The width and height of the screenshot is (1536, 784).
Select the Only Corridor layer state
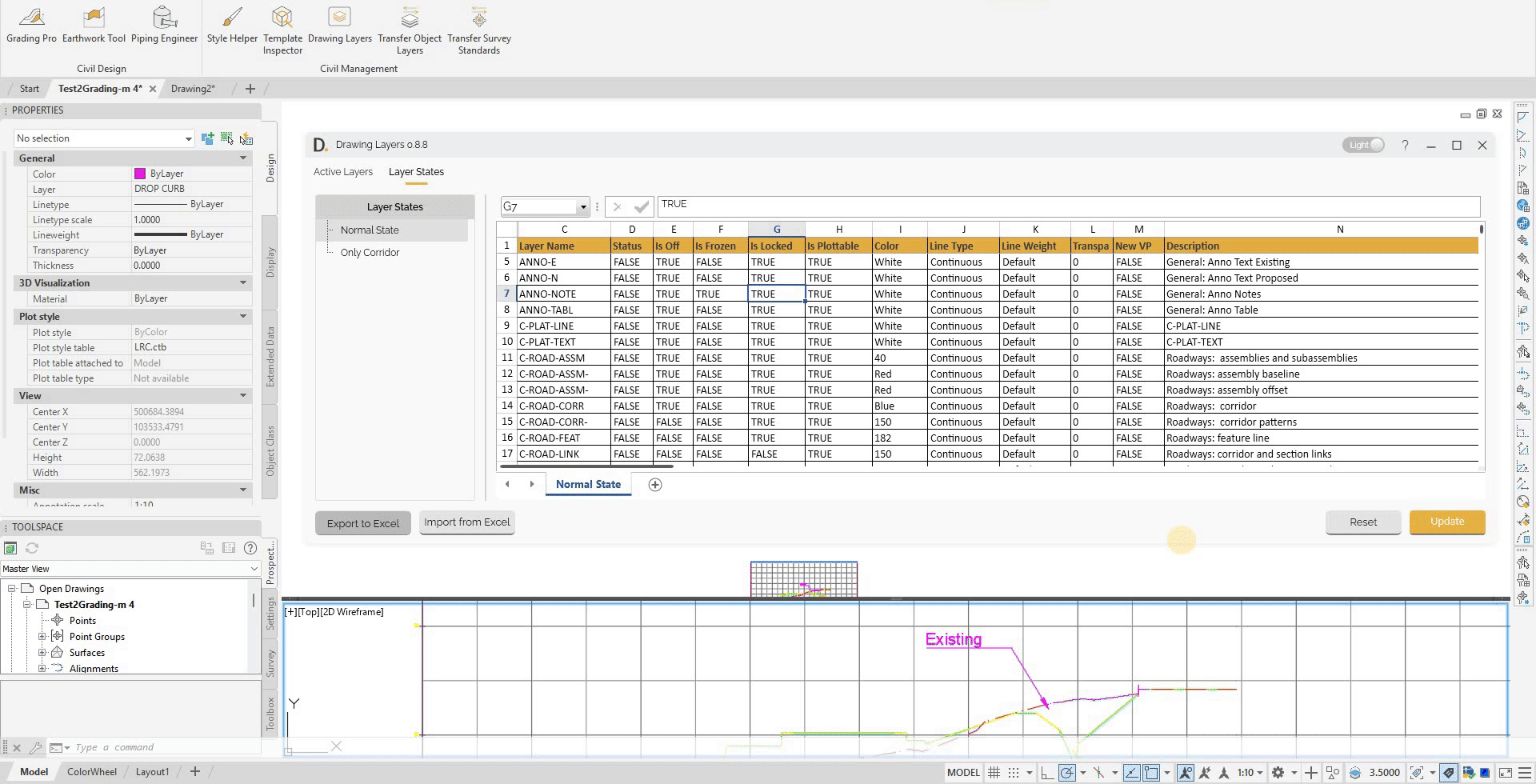370,252
